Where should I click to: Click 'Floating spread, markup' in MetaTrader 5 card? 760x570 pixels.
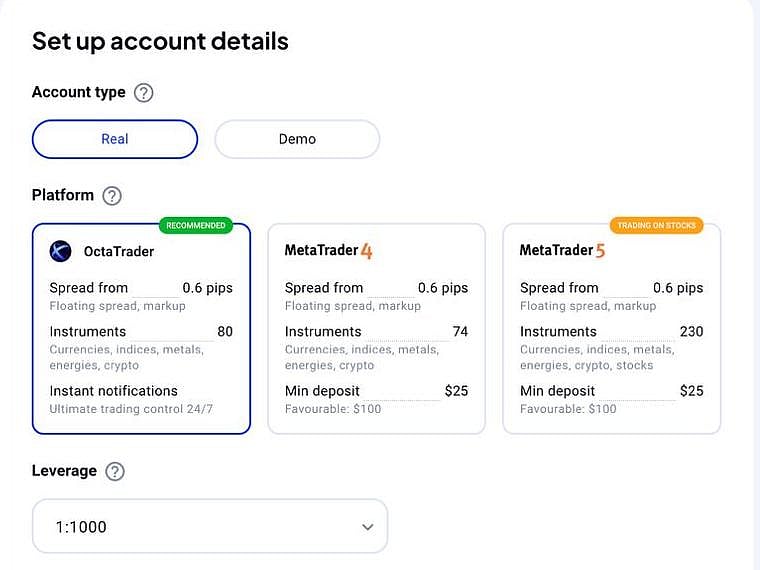tap(588, 306)
